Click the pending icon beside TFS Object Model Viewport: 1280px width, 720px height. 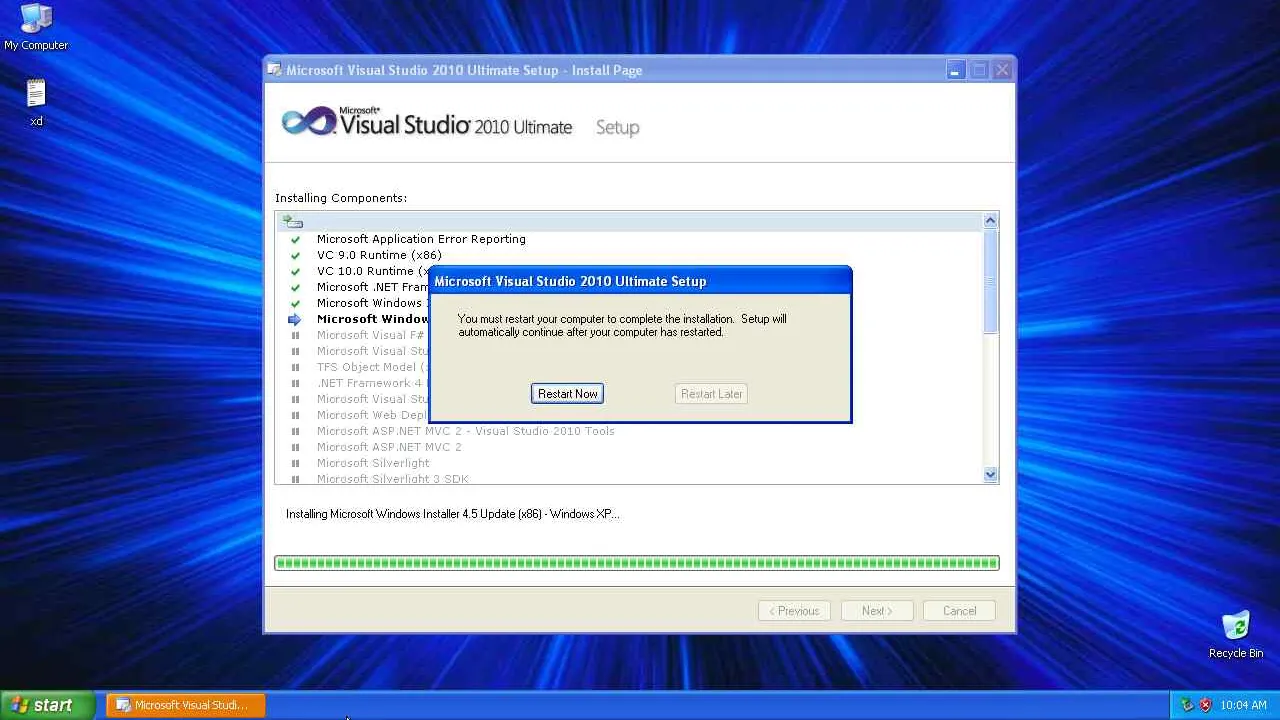(295, 367)
